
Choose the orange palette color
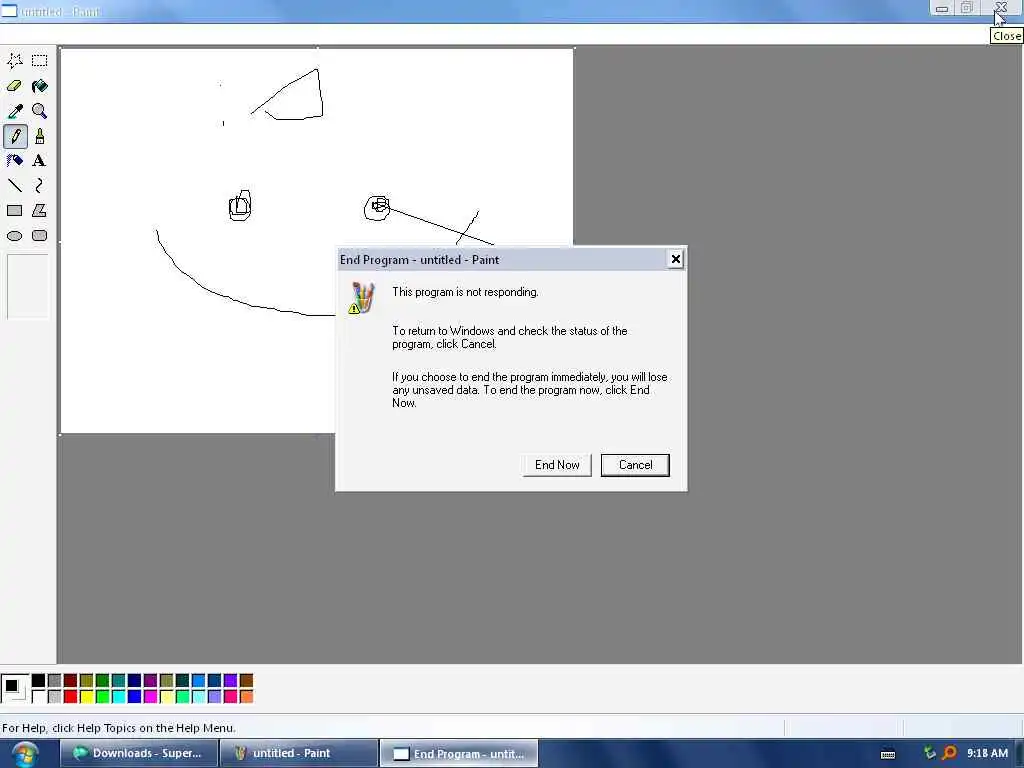246,697
